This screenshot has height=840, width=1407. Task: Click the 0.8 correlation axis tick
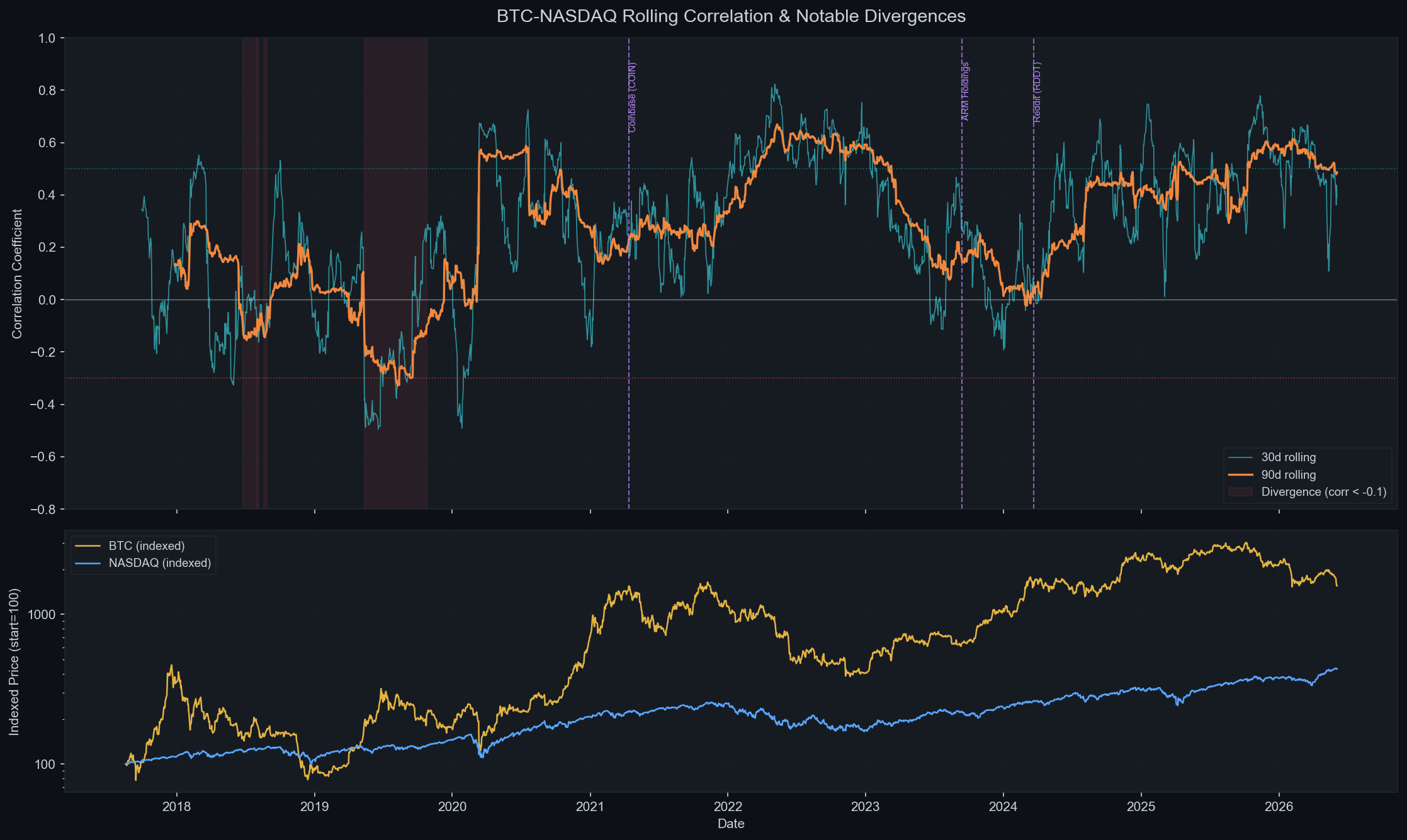[47, 91]
